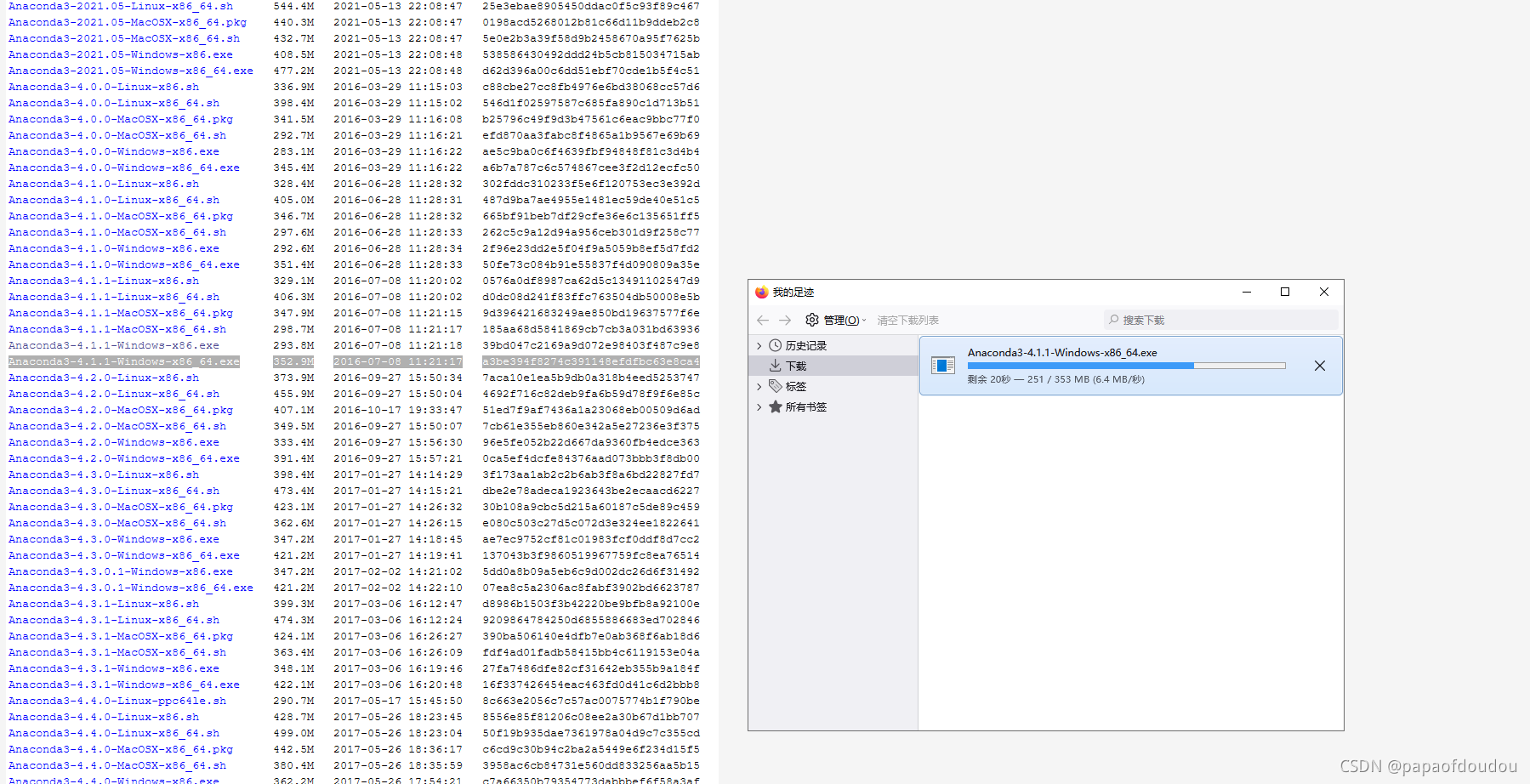The image size is (1530, 784).
Task: Open the Anaconda3-4.3.0.1-Windows-x86.exe link
Action: click(121, 571)
